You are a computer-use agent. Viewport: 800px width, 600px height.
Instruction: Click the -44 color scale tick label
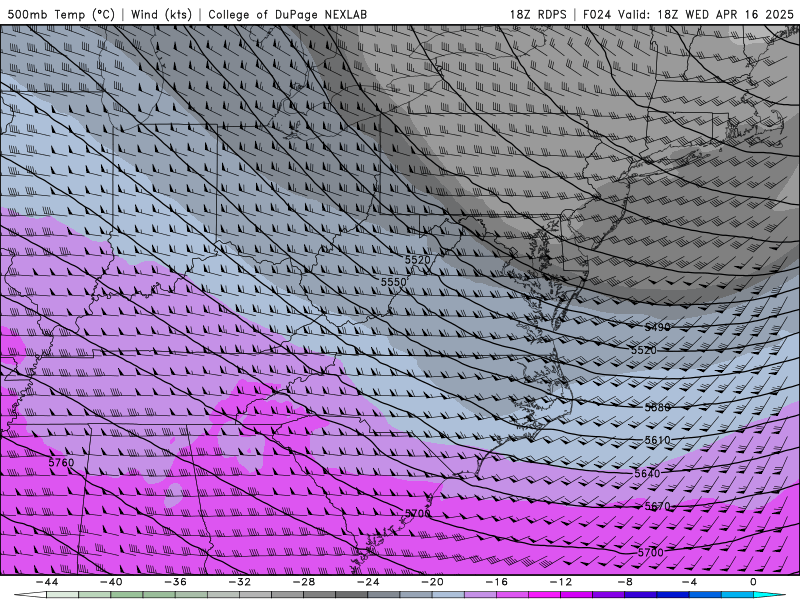coord(46,582)
